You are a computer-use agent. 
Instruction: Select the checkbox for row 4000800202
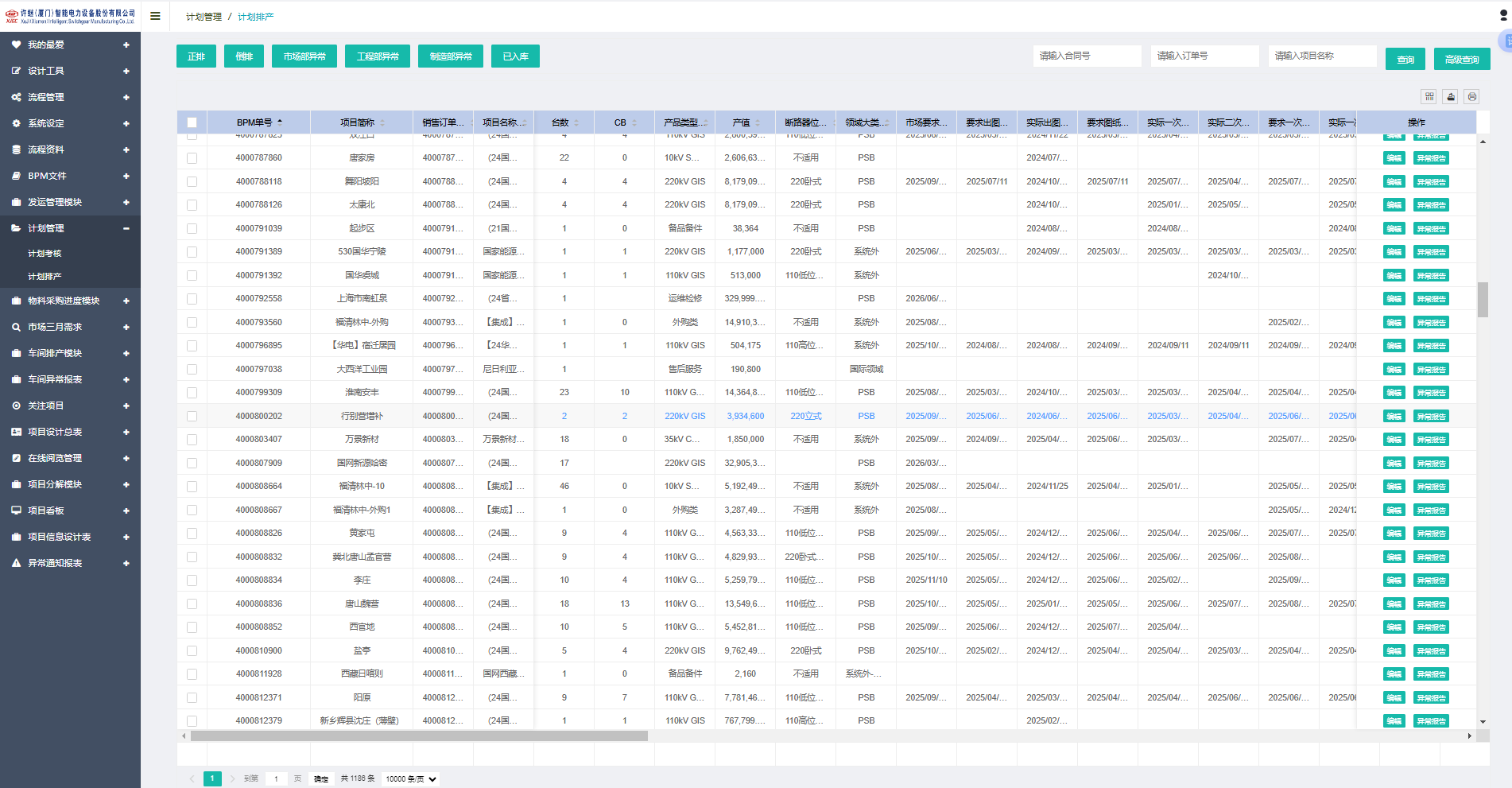(x=192, y=416)
